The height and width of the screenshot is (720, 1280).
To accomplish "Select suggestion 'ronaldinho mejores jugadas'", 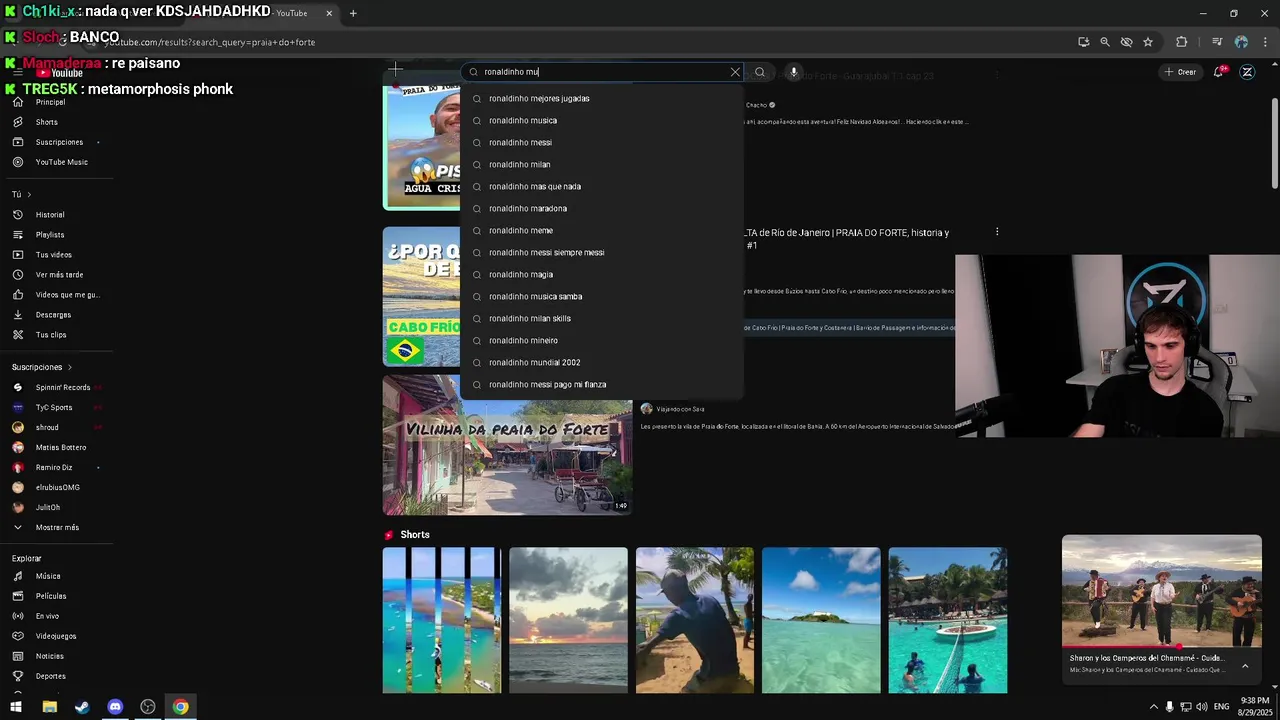I will tap(601, 99).
